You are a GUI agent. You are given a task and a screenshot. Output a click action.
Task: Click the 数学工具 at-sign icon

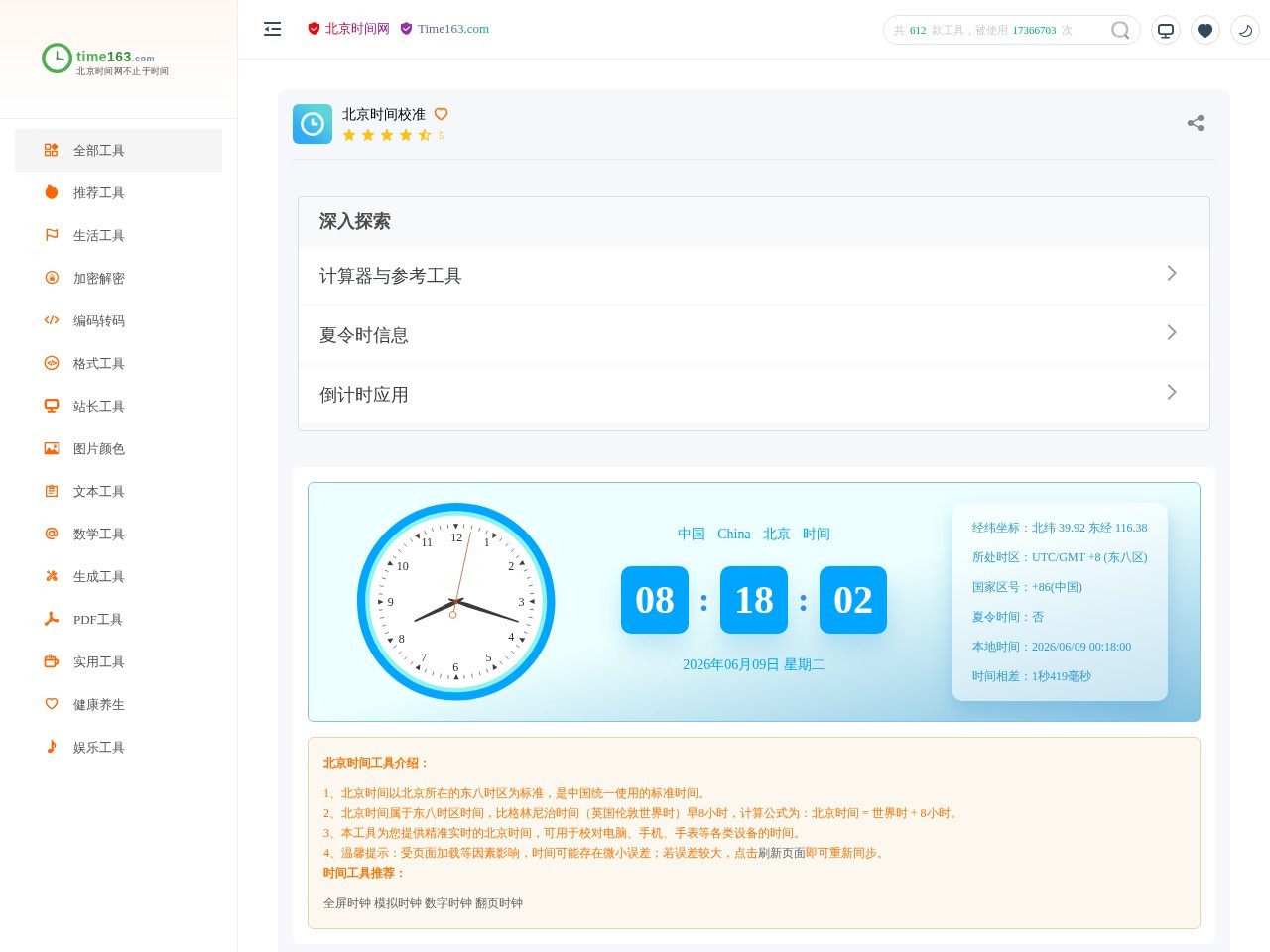pyautogui.click(x=52, y=534)
